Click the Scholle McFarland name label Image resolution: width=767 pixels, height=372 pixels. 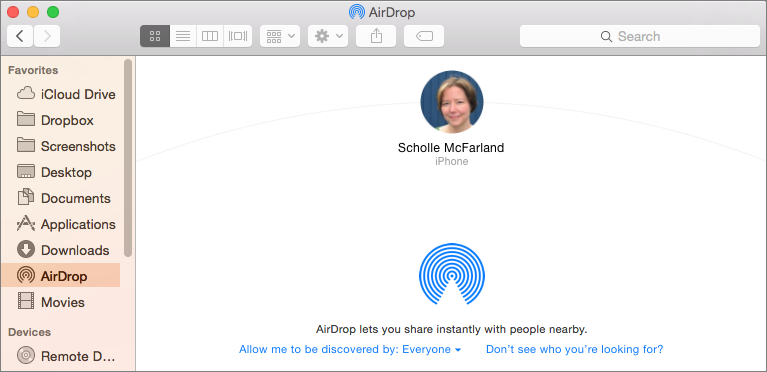(451, 148)
